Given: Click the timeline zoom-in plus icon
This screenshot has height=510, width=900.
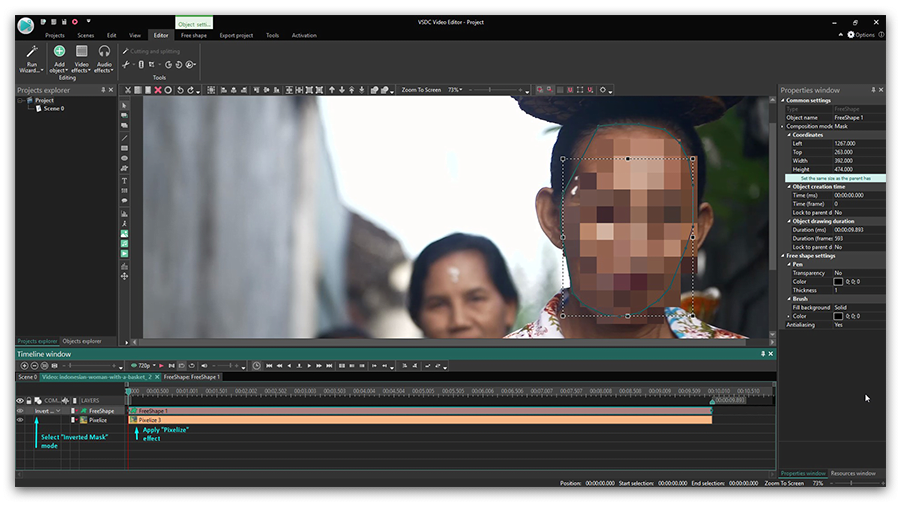Looking at the screenshot, I should tap(24, 365).
